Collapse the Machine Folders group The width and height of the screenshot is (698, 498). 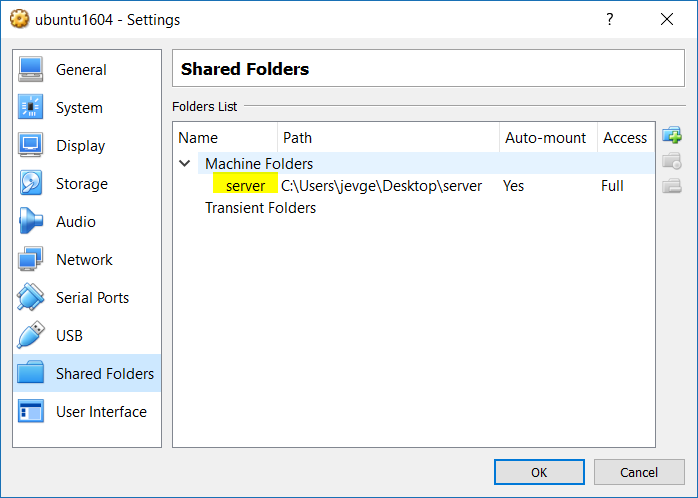click(x=185, y=163)
